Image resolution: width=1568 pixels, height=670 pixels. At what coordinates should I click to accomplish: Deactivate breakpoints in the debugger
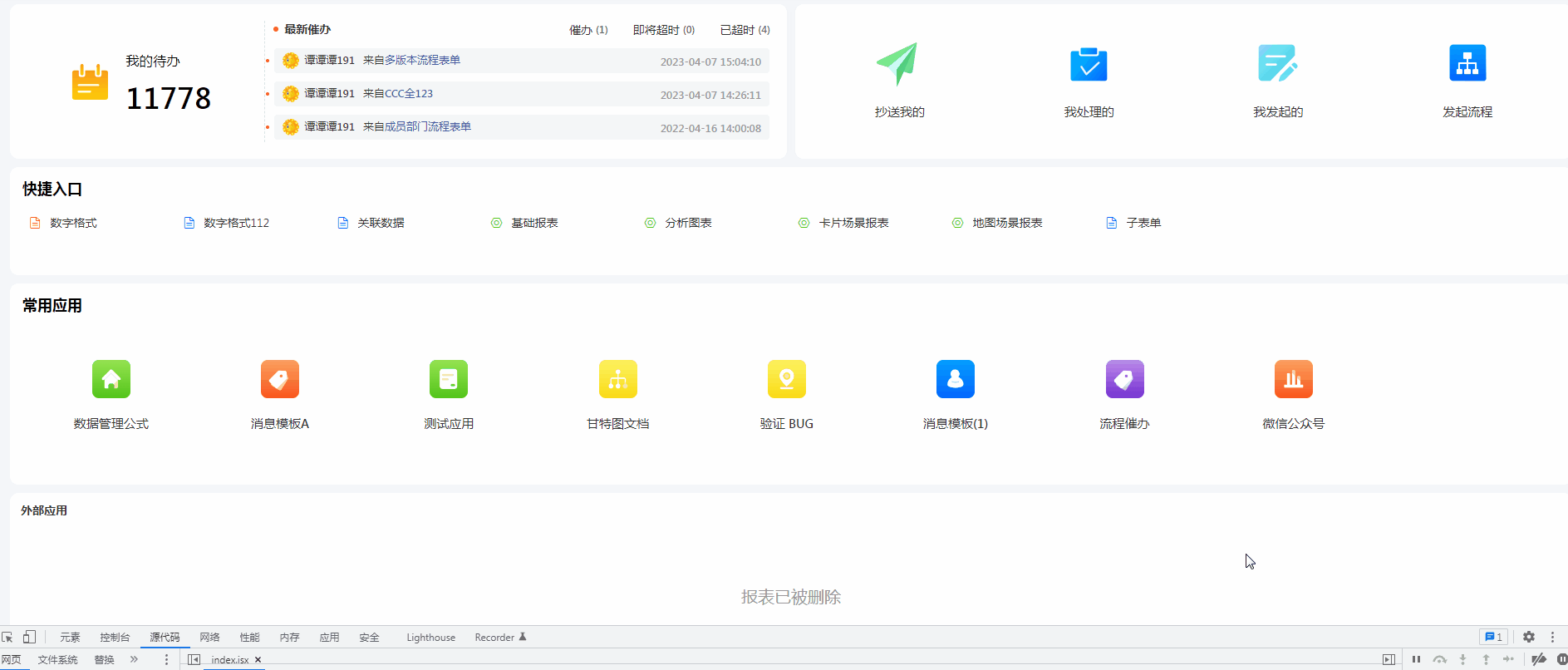pos(1538,659)
